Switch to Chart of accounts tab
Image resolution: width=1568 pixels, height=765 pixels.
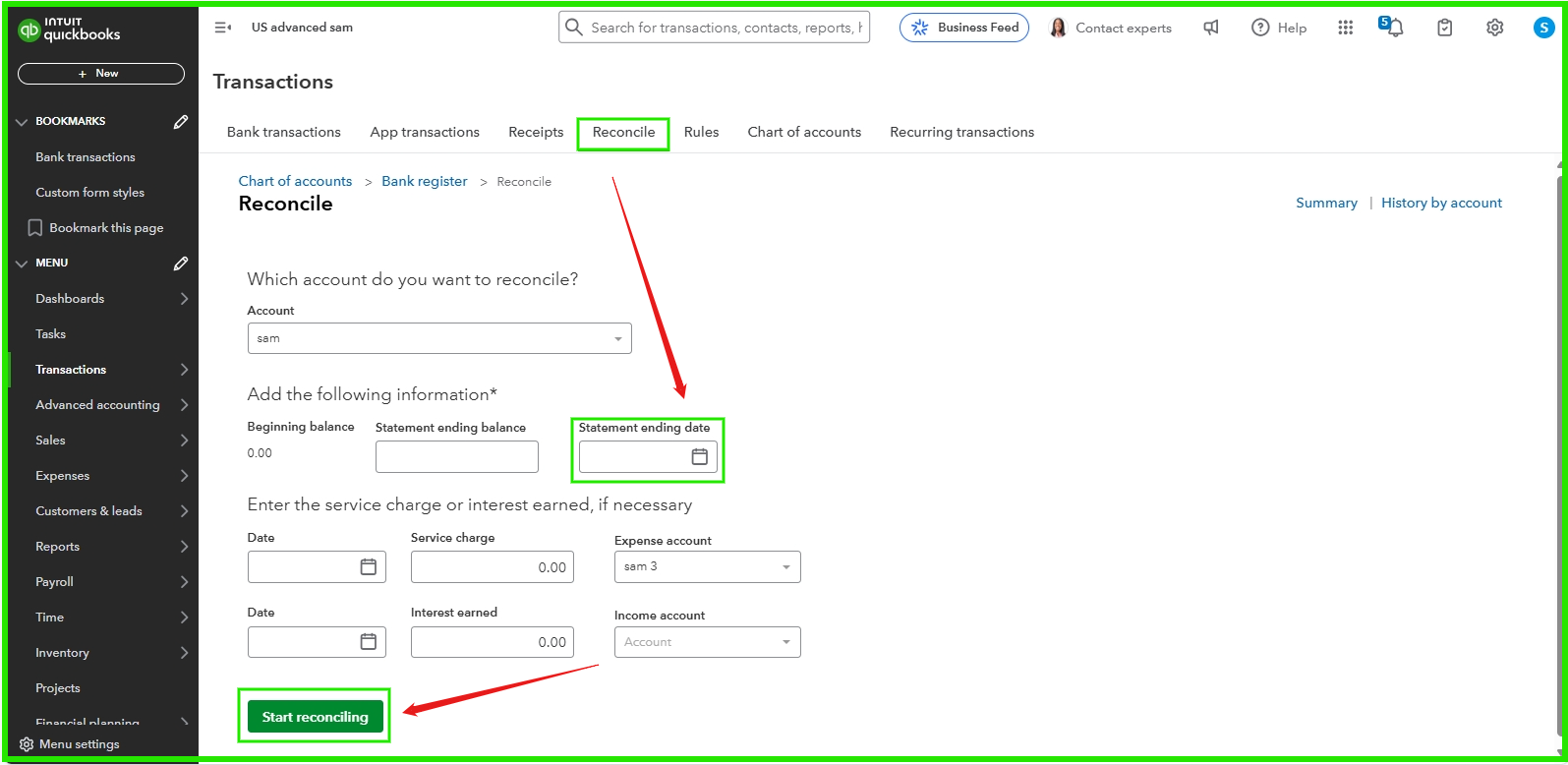804,132
